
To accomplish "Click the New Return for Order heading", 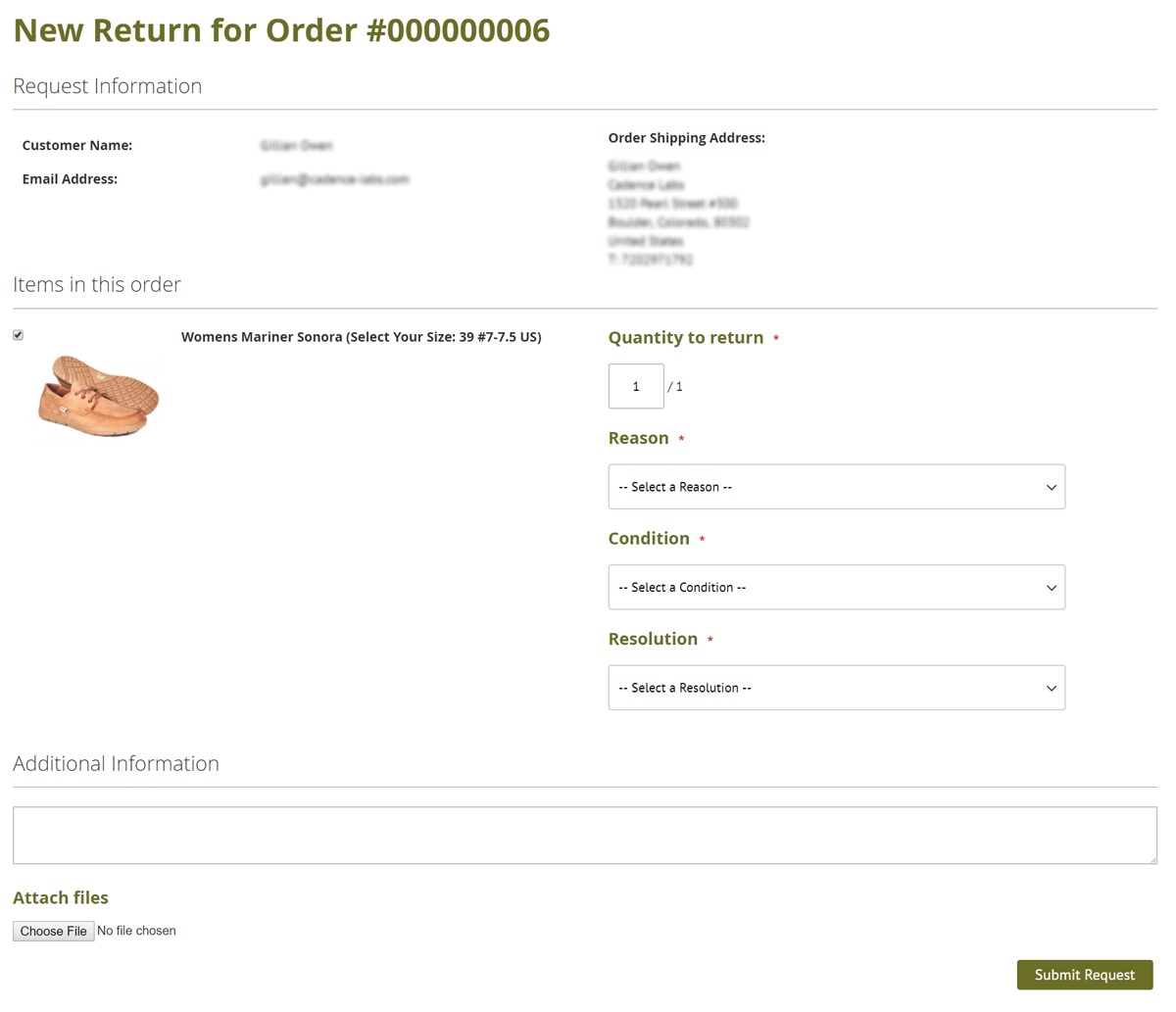I will (281, 30).
